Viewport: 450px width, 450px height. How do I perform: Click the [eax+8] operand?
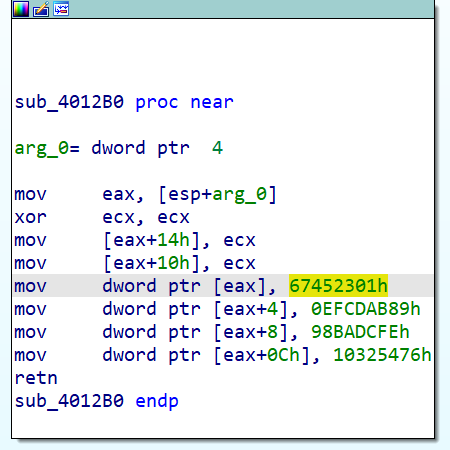[251, 332]
